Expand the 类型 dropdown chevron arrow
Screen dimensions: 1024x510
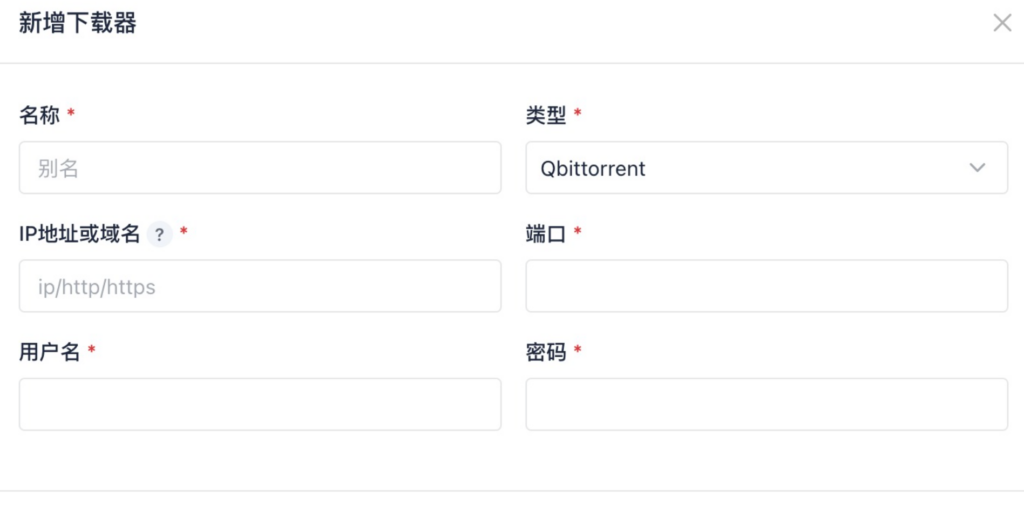(977, 168)
